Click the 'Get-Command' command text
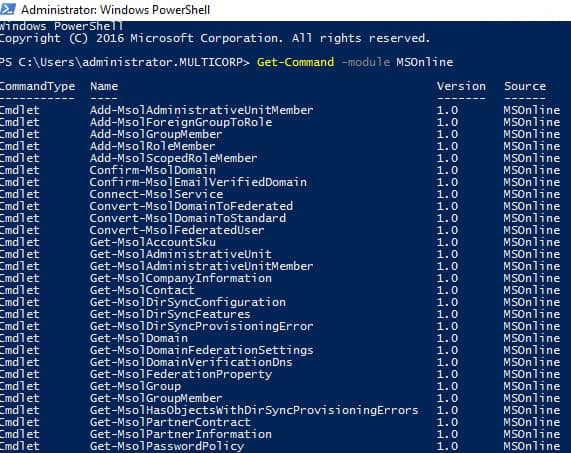This screenshot has width=571, height=453. [x=295, y=62]
